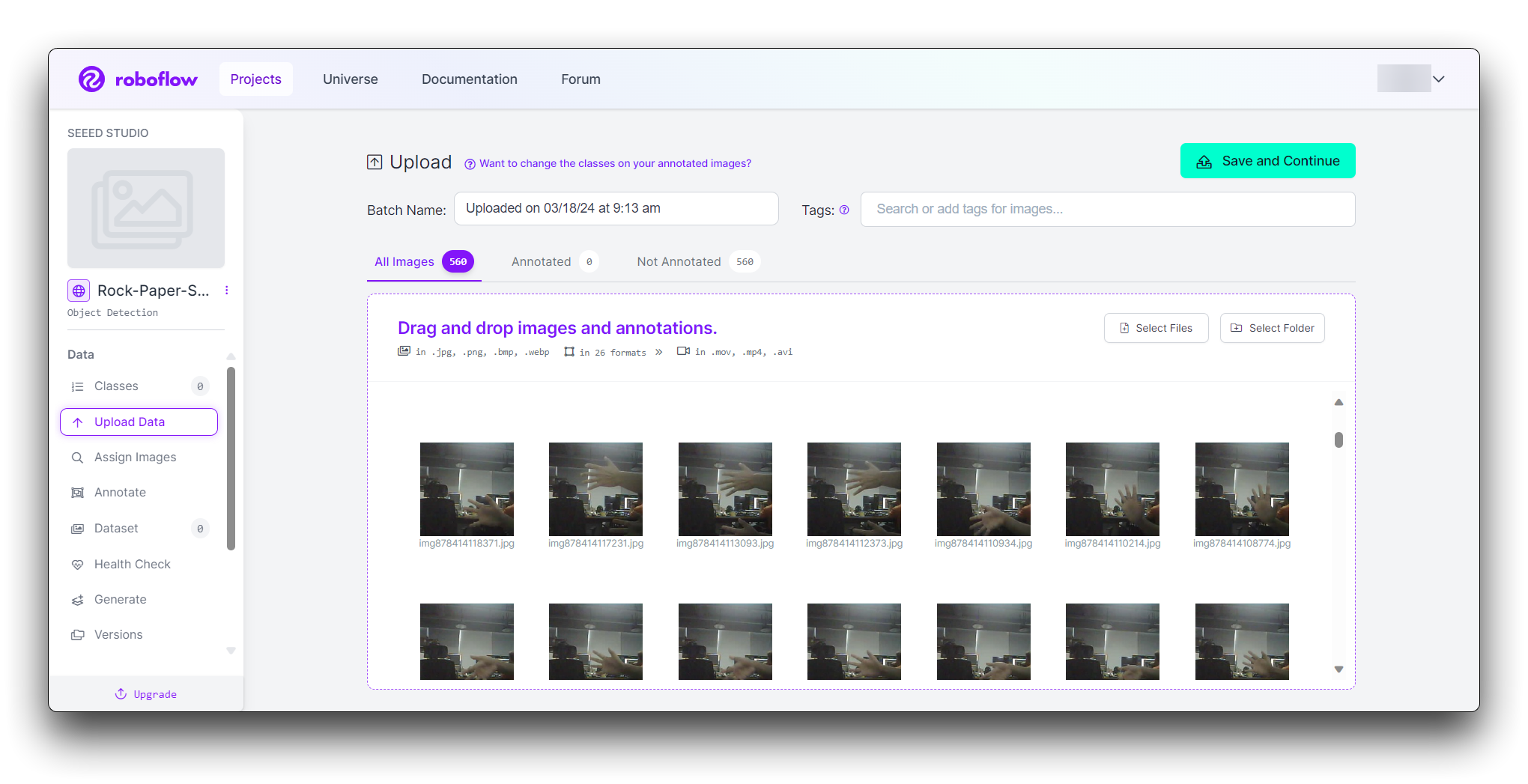Click the Annotate icon in the sidebar

[x=77, y=493]
